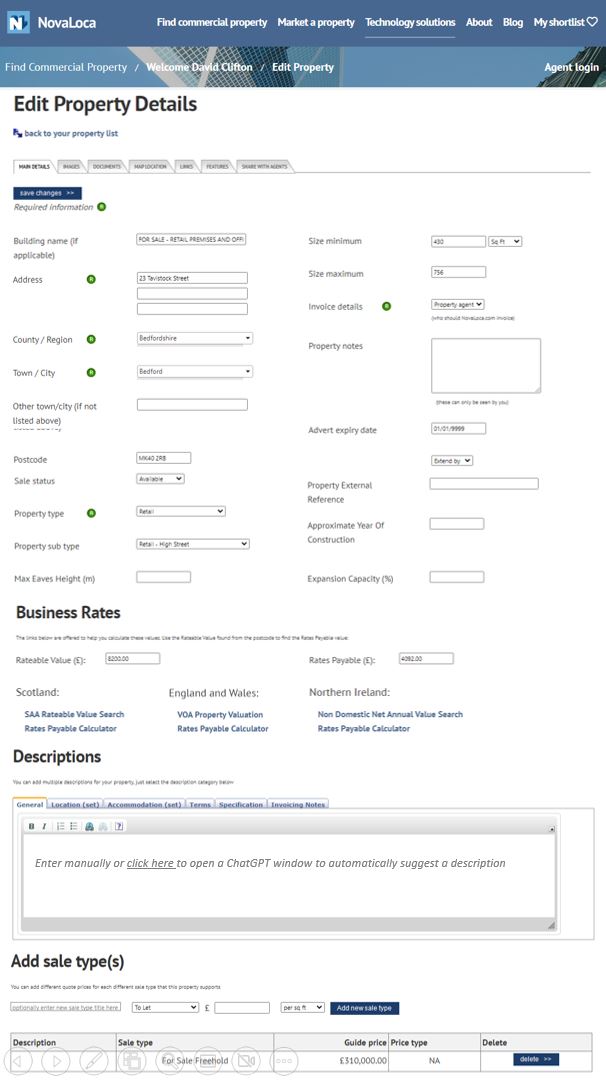This screenshot has width=606, height=1080.
Task: Insert bulleted list in description editor
Action: point(73,826)
